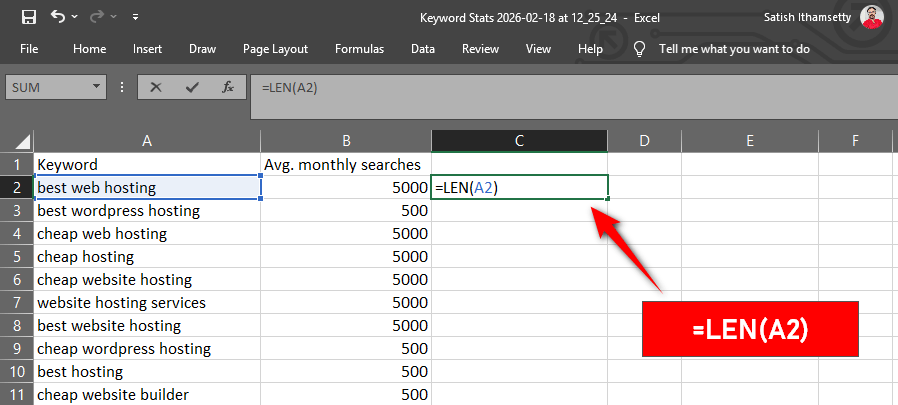Click the Undo arrow icon
The height and width of the screenshot is (405, 898).
click(x=58, y=17)
